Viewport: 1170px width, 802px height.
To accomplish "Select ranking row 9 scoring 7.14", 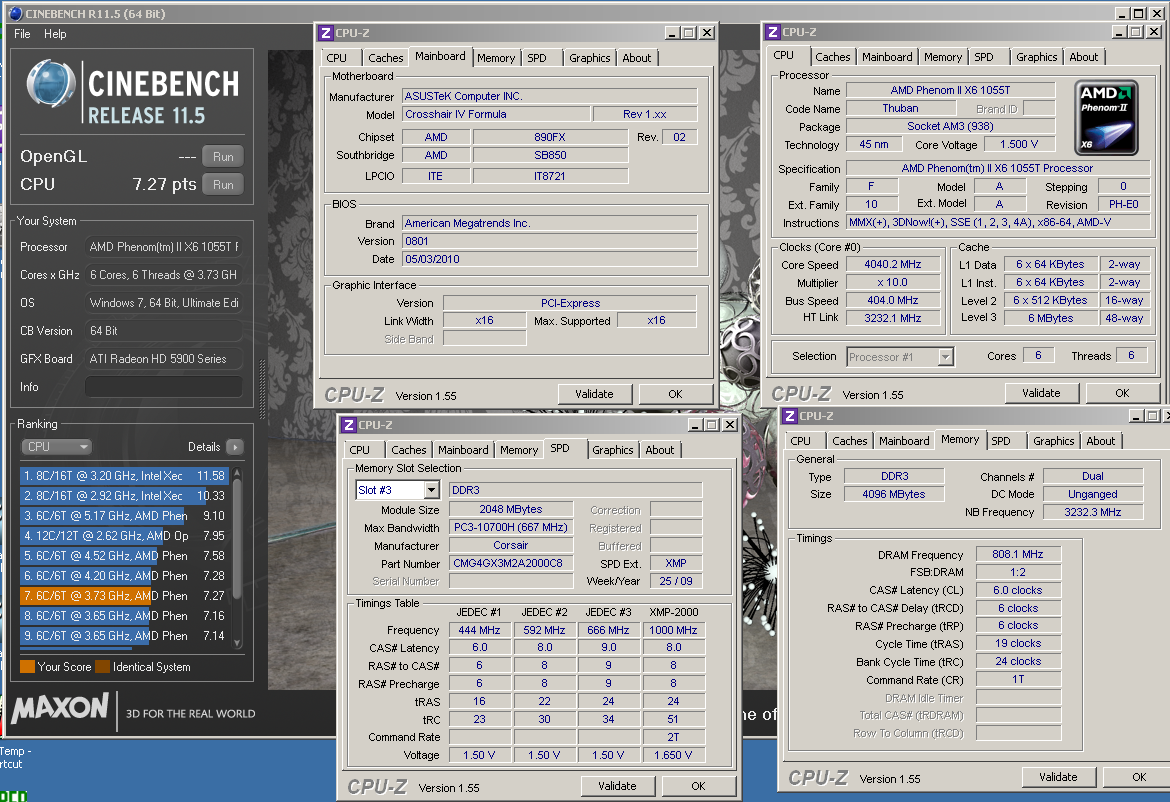I will coord(124,636).
